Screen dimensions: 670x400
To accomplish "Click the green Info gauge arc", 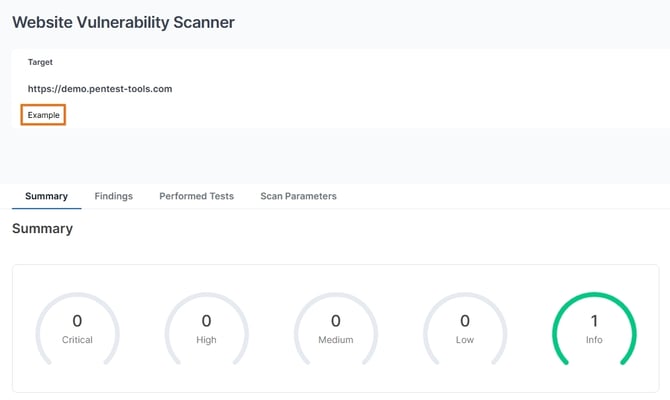I will (x=594, y=295).
